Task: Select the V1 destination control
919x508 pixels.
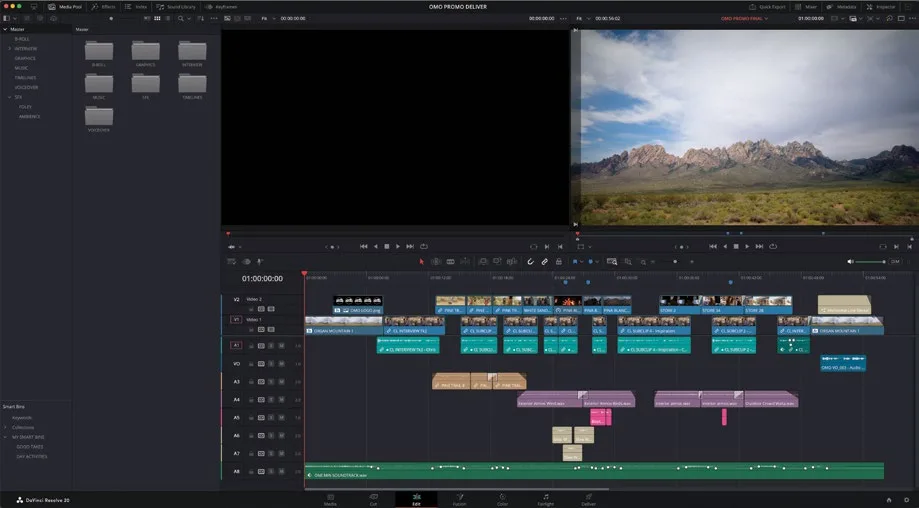Action: (236, 319)
